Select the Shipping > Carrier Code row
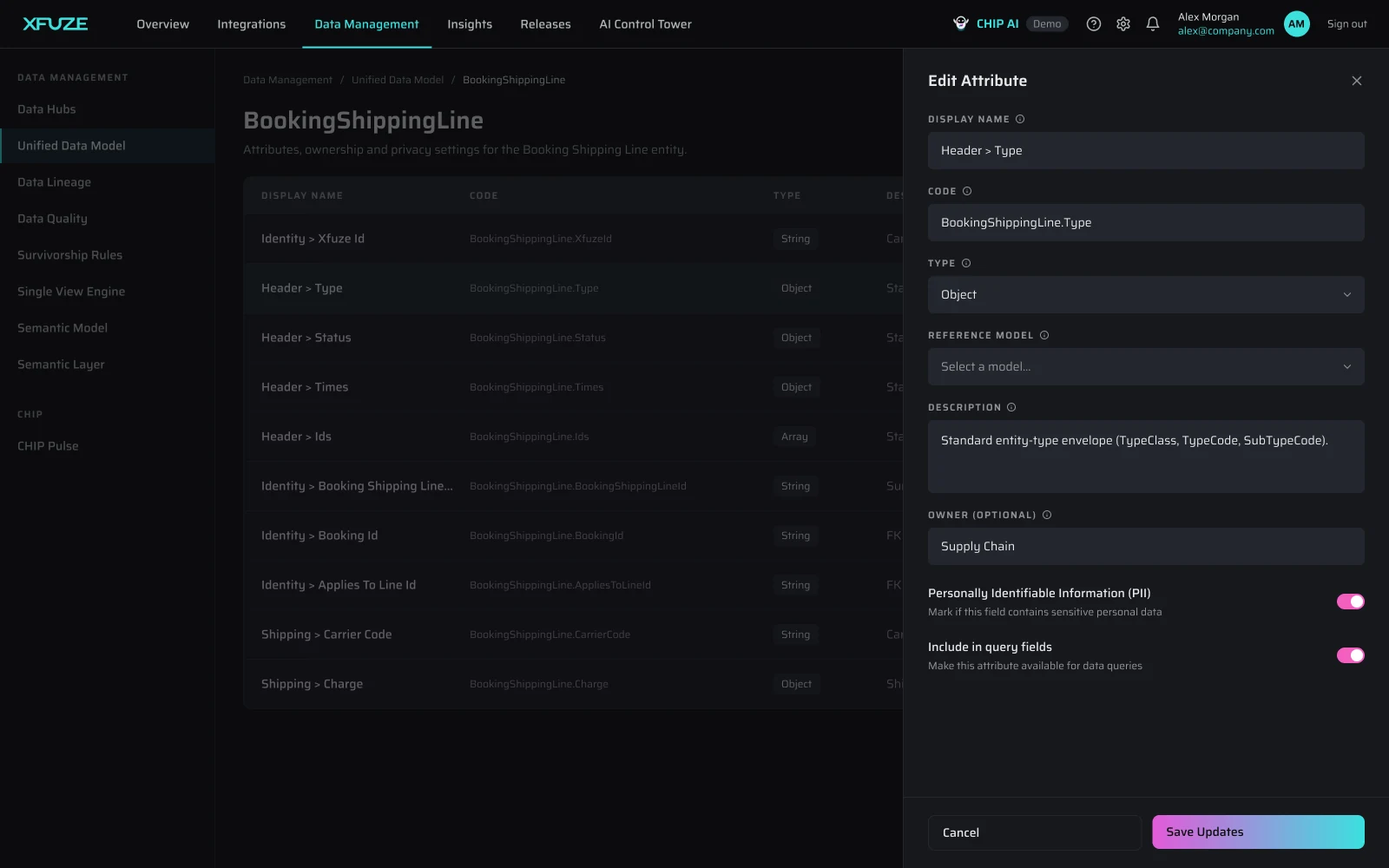Viewport: 1389px width, 868px height. (573, 635)
